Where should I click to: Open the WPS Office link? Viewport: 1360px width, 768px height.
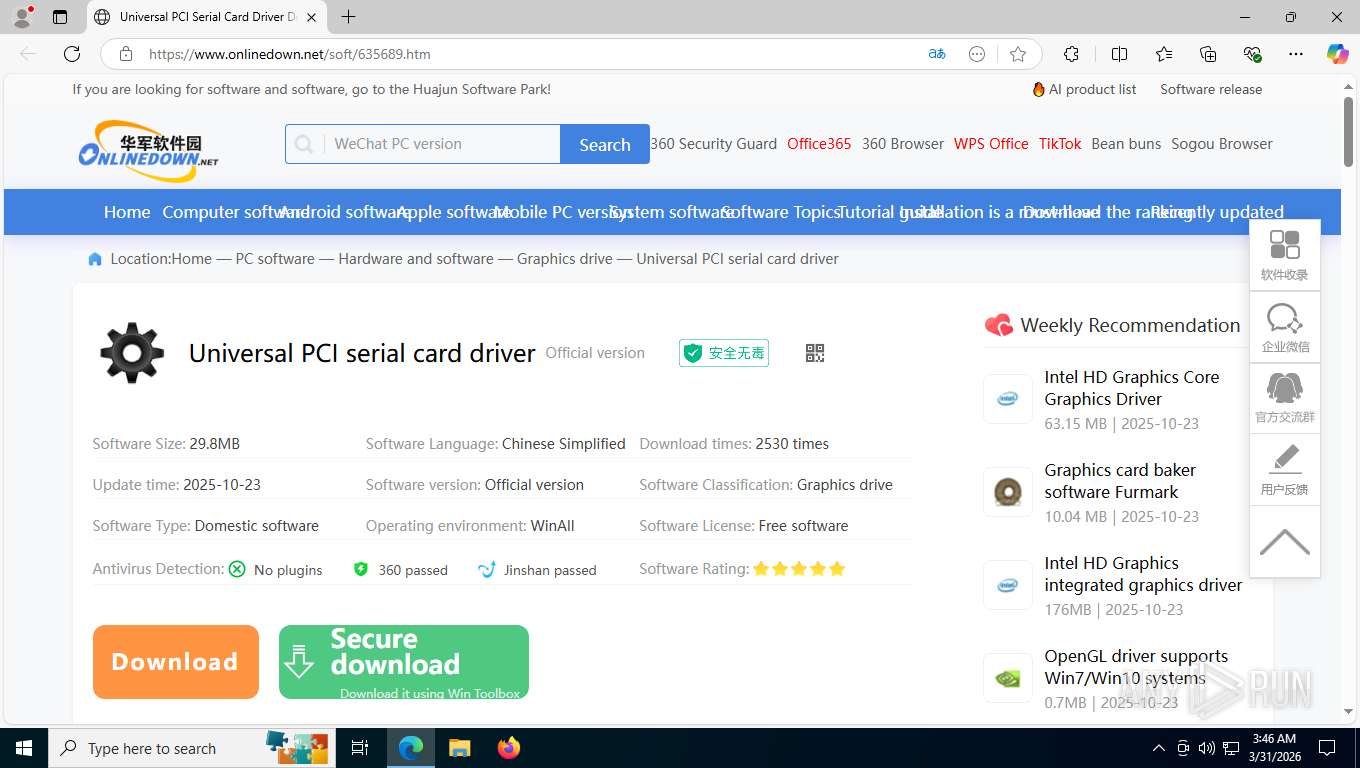(x=991, y=144)
